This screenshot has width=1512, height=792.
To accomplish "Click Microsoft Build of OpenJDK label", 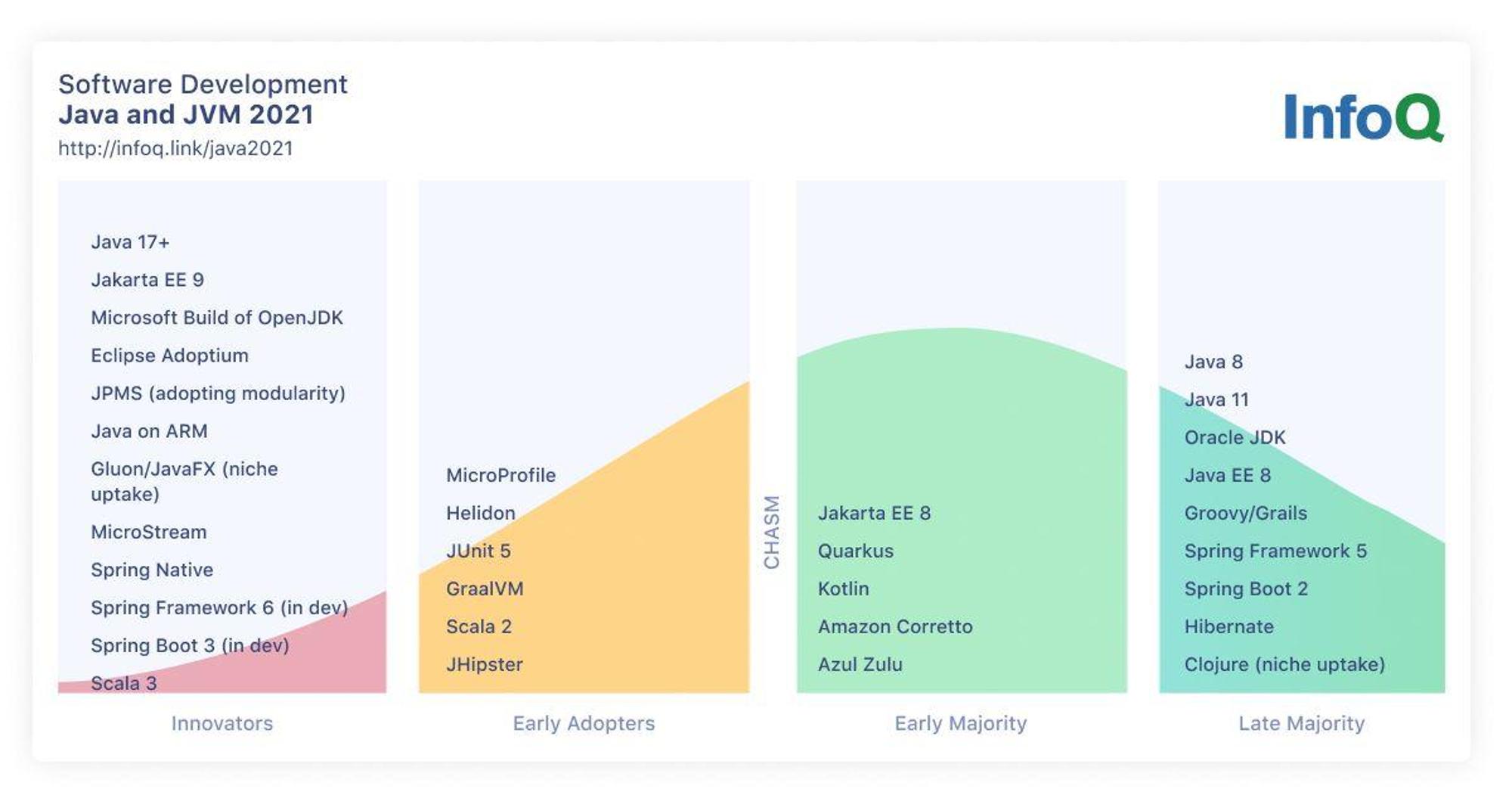I will (217, 318).
